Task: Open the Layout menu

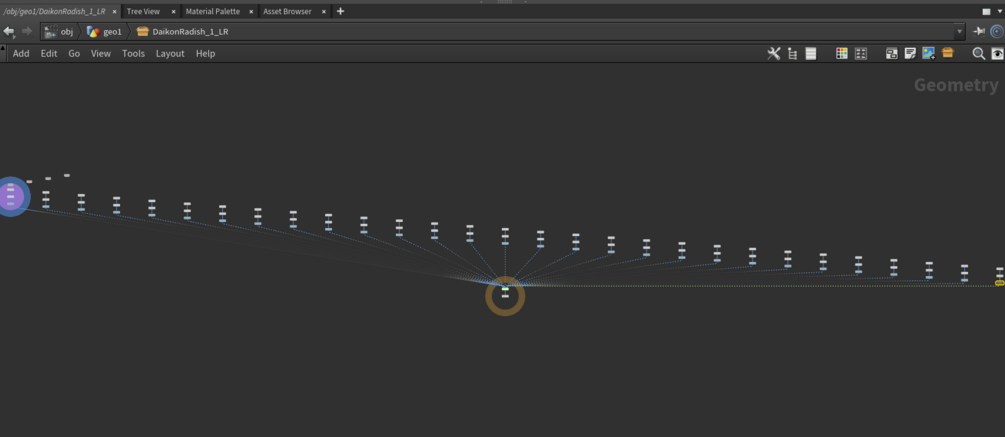Action: point(170,54)
